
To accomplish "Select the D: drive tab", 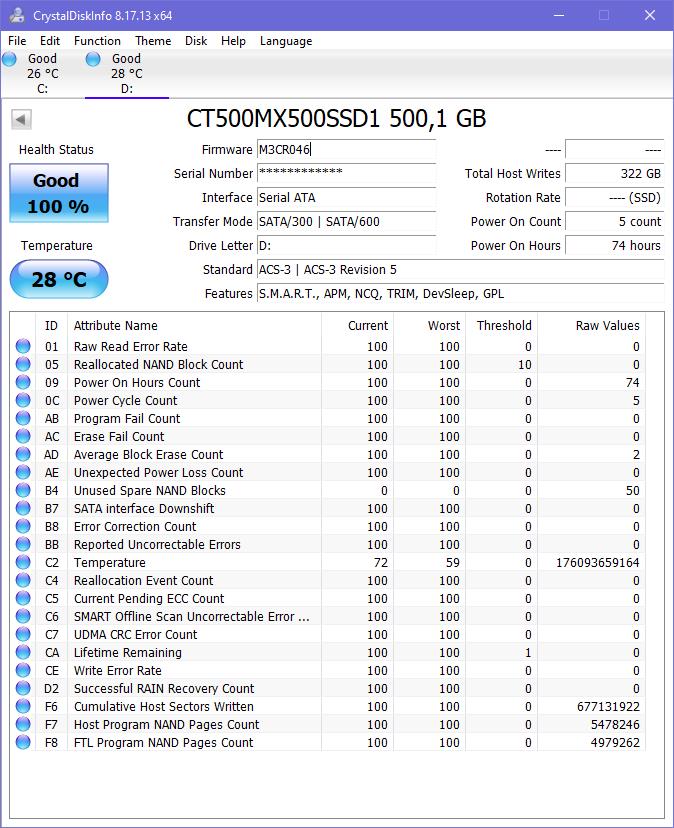I will point(127,73).
